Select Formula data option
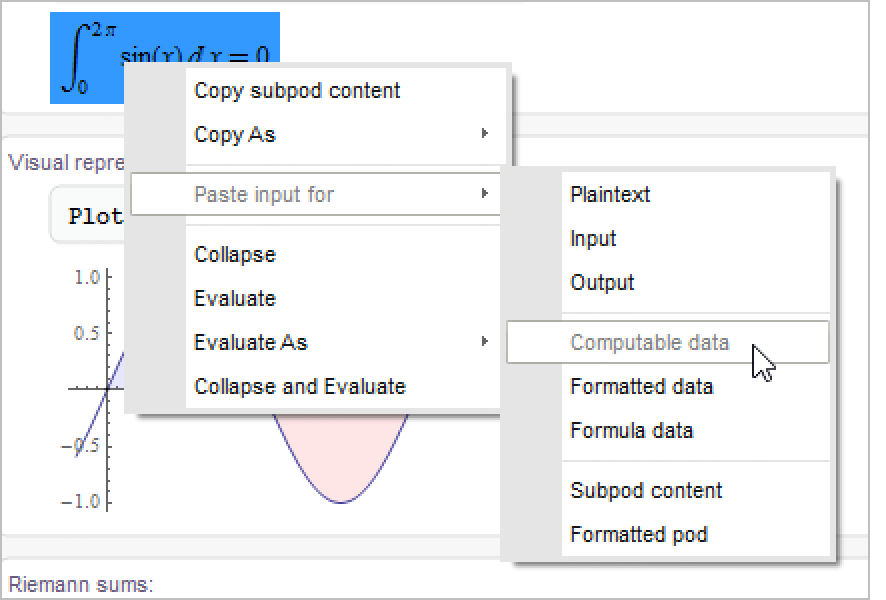The height and width of the screenshot is (600, 886). [x=631, y=431]
